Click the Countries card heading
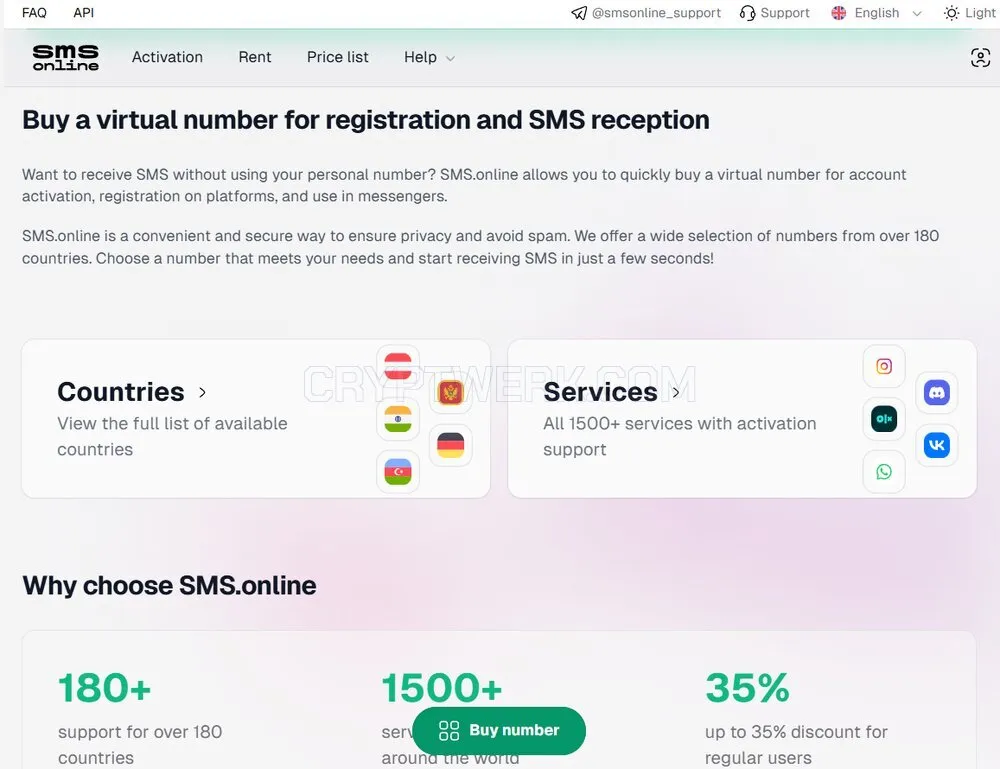The width and height of the screenshot is (1000, 769). pyautogui.click(x=121, y=392)
